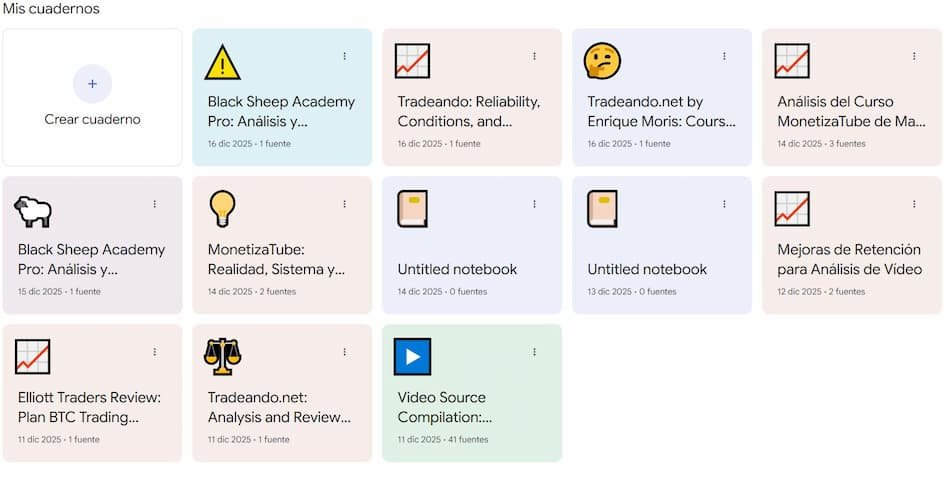
Task: Click the warning triangle notebook icon
Action: (222, 62)
